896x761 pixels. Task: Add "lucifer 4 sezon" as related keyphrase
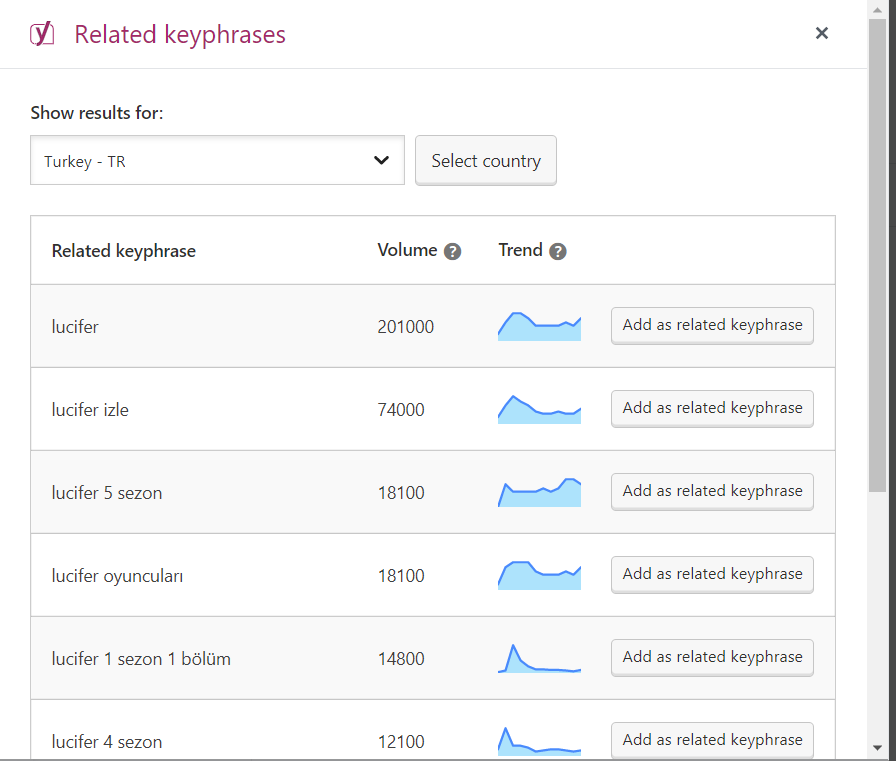click(712, 740)
